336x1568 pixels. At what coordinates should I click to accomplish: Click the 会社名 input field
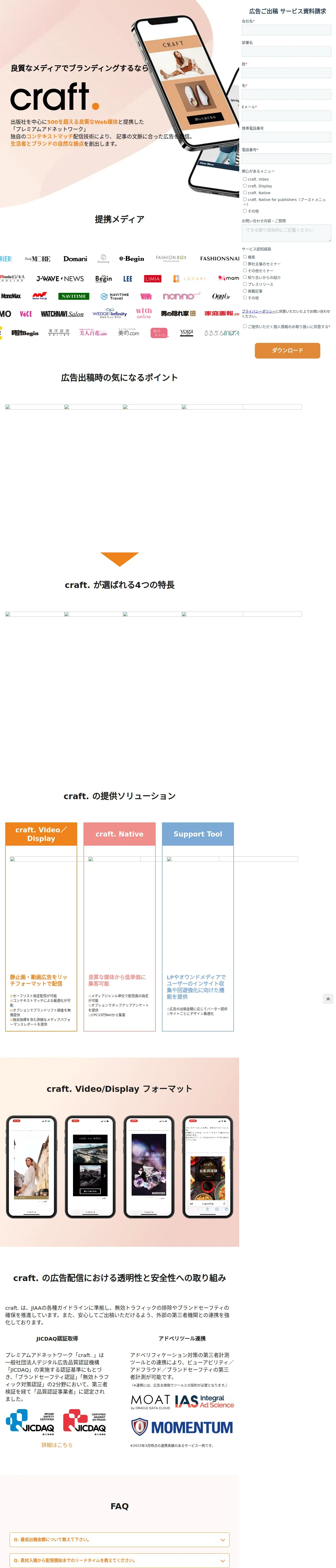pyautogui.click(x=286, y=30)
